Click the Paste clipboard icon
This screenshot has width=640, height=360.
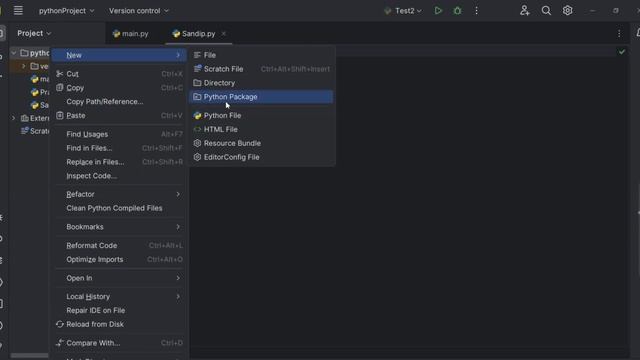pyautogui.click(x=60, y=115)
